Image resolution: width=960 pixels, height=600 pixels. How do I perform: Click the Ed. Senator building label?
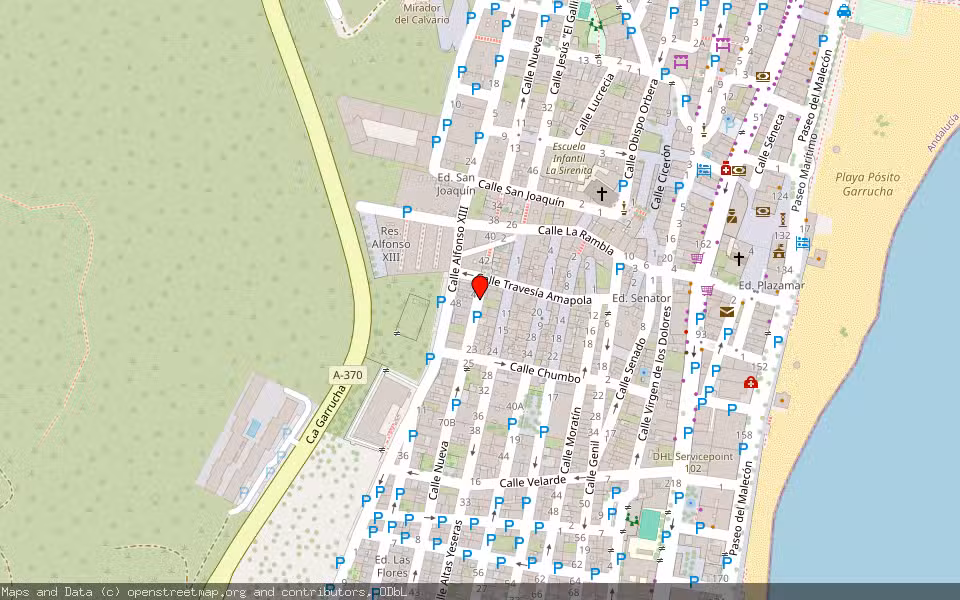tap(642, 298)
